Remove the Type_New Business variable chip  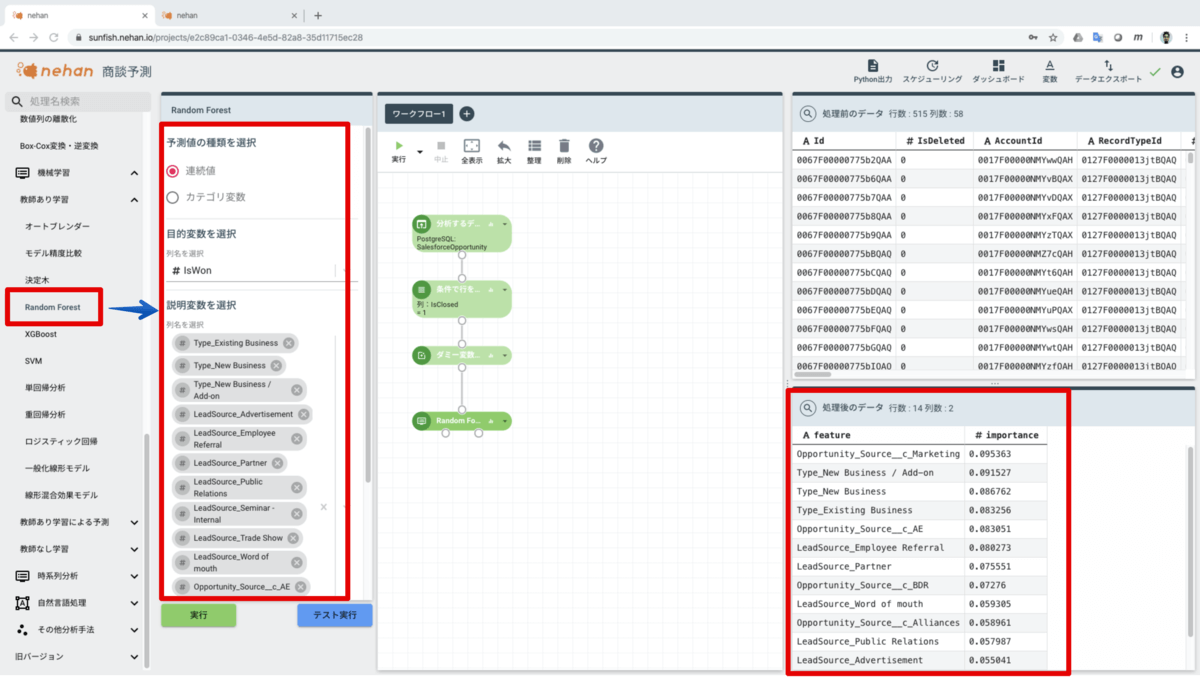276,365
